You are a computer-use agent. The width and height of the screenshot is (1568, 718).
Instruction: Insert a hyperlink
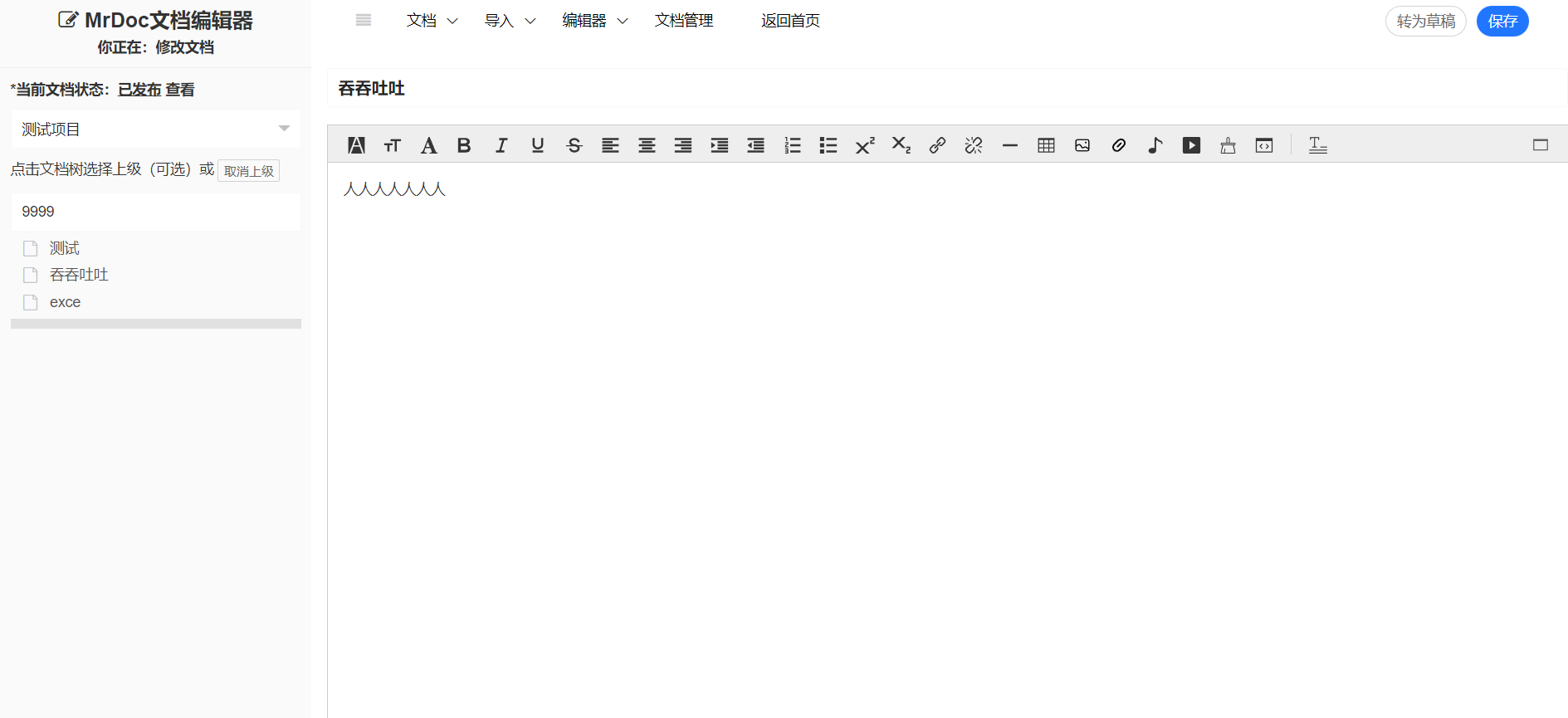point(937,145)
